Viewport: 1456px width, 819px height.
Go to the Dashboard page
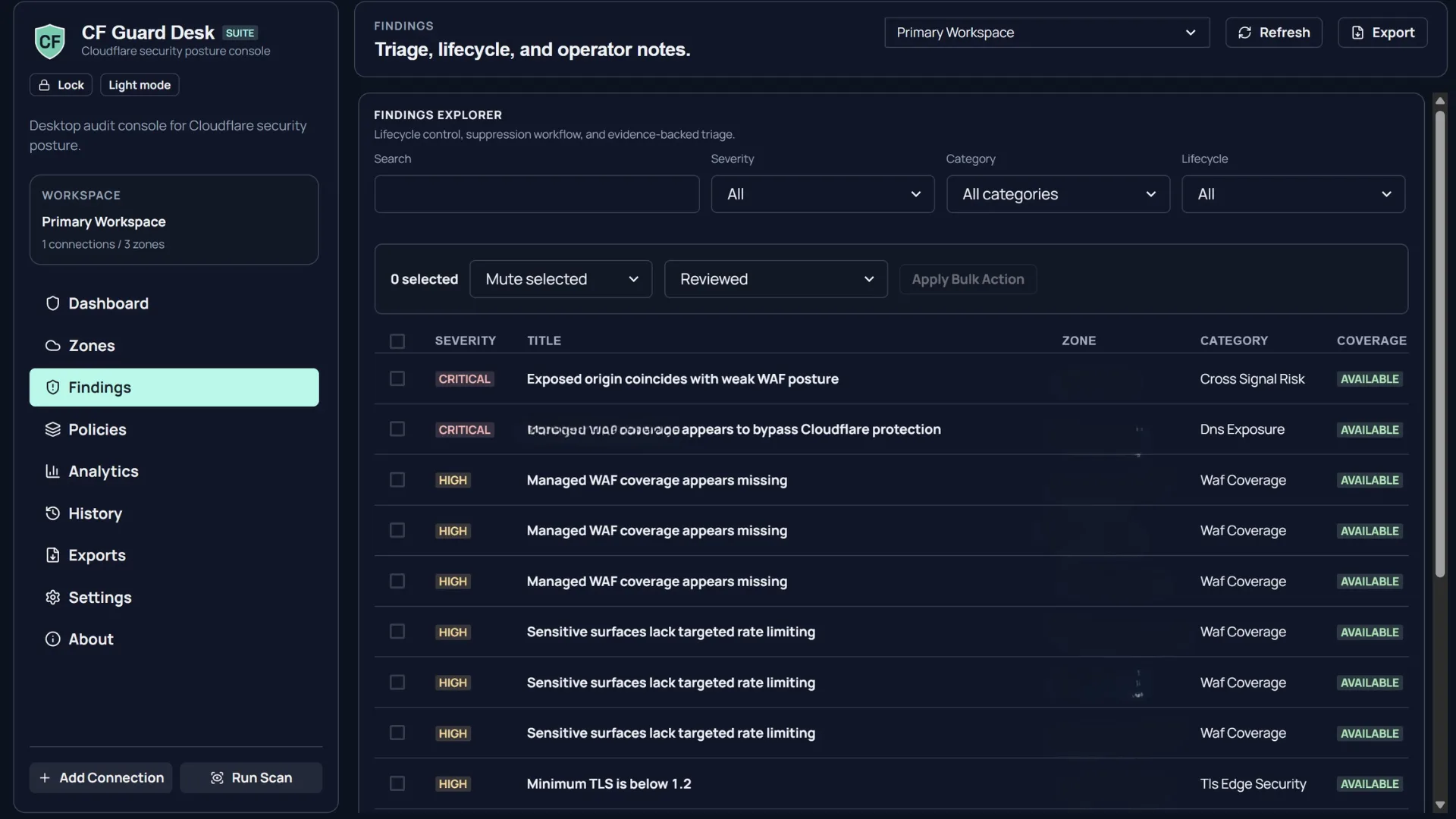click(174, 303)
